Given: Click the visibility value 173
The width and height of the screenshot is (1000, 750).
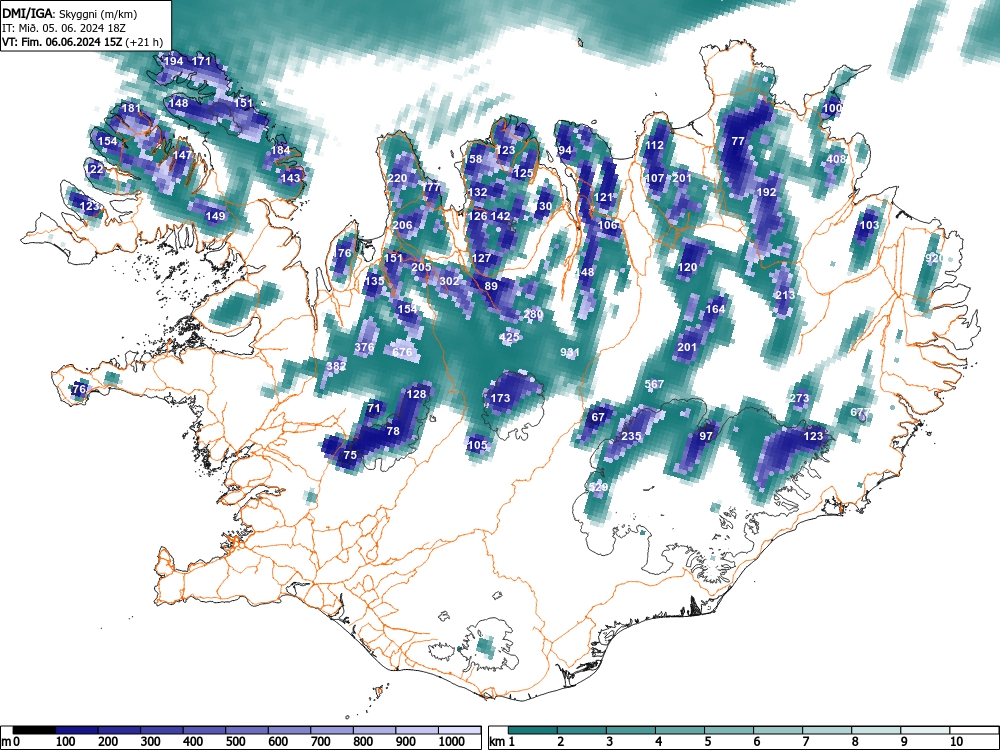Looking at the screenshot, I should [500, 398].
